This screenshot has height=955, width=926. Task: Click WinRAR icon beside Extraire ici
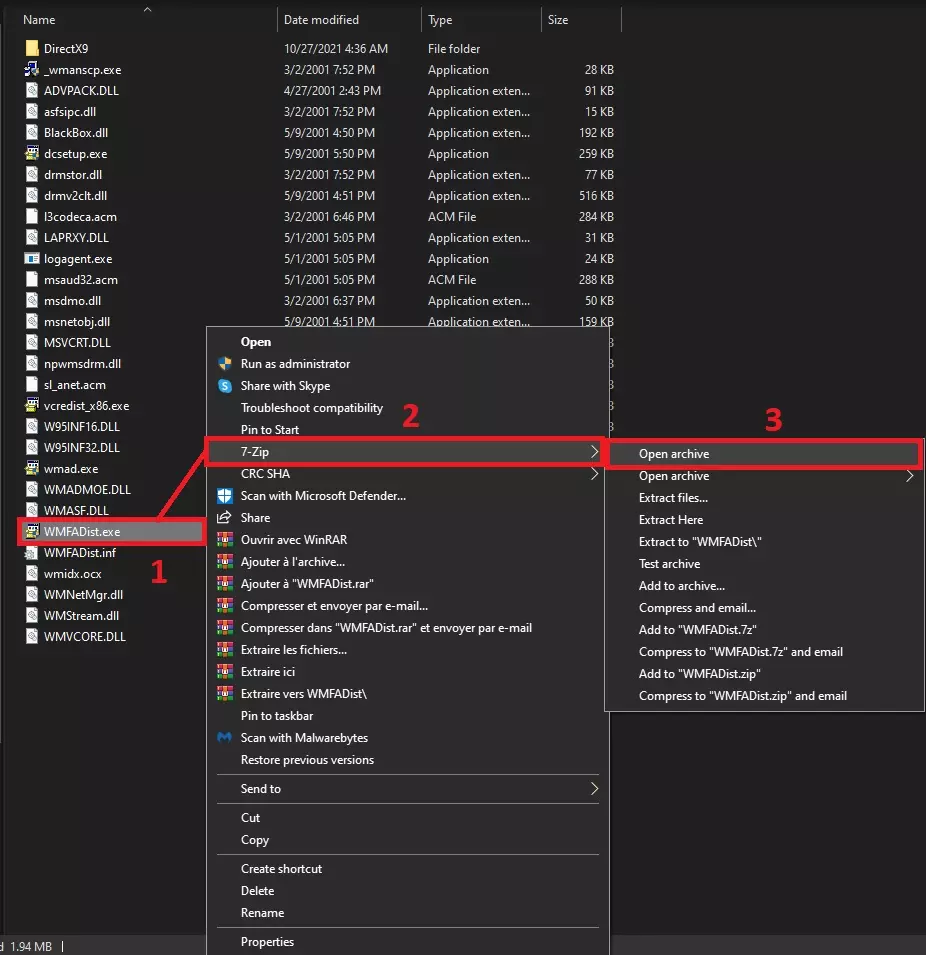click(225, 672)
